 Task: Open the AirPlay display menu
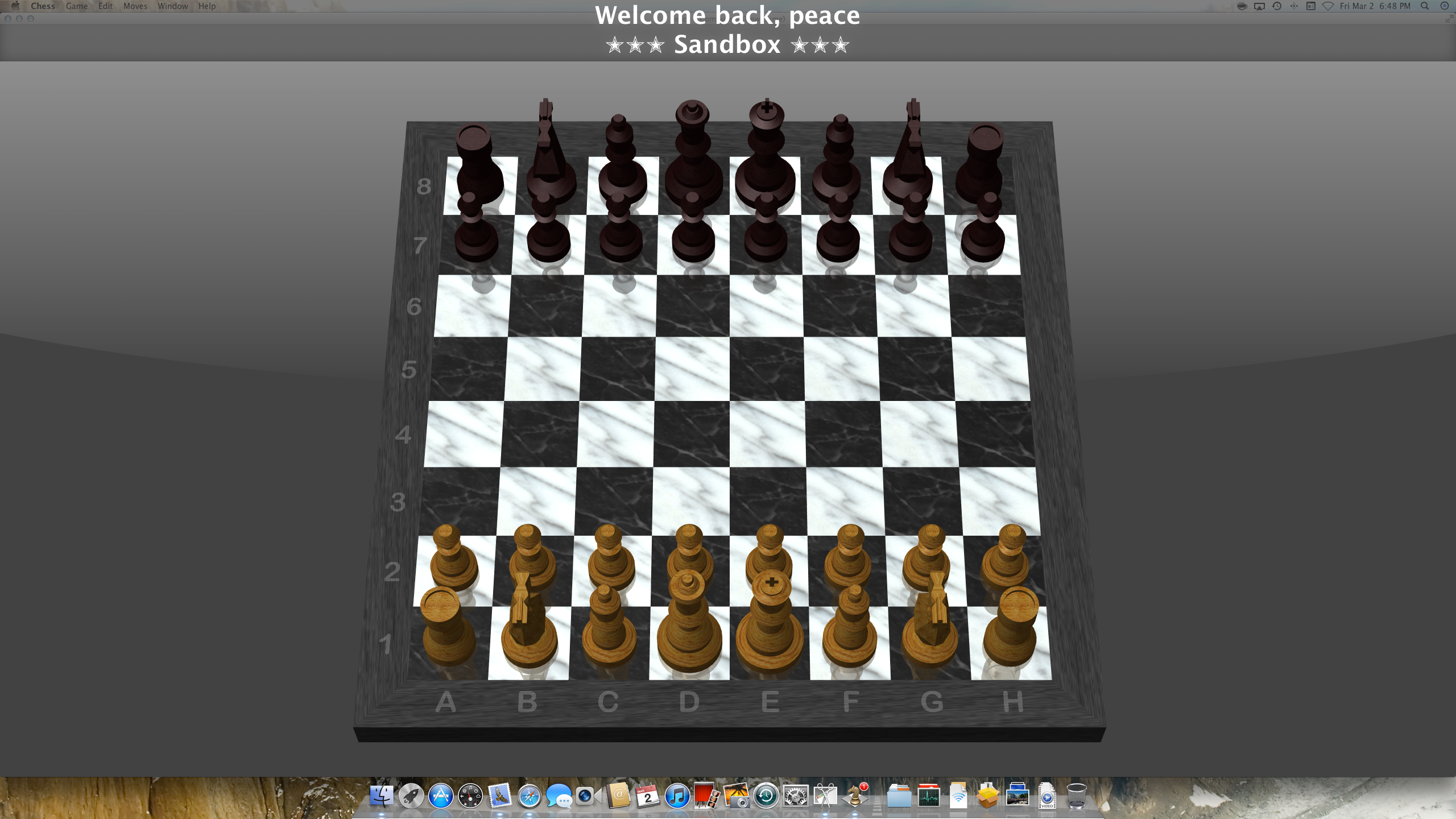(x=1260, y=6)
